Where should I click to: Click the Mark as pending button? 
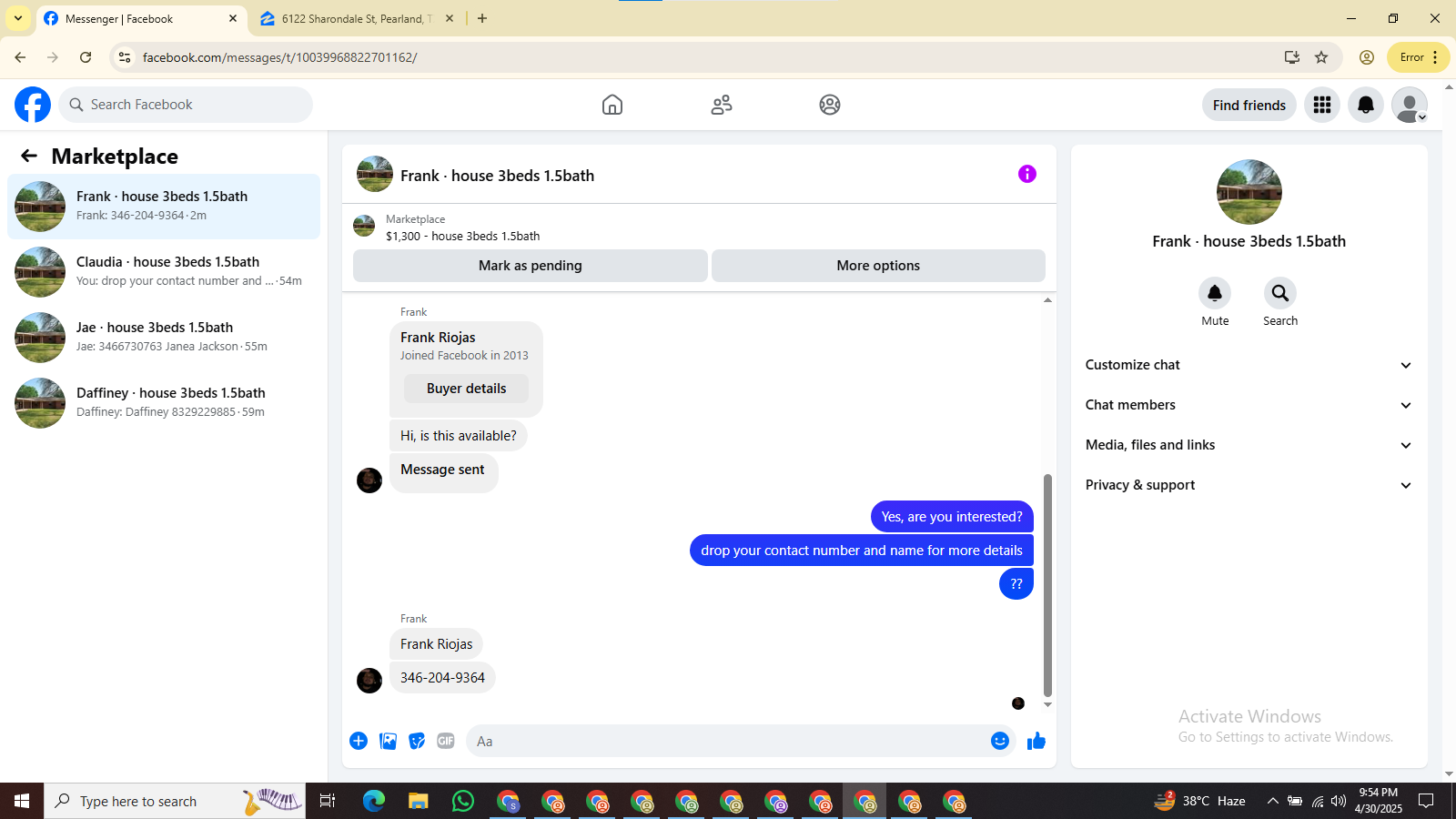click(531, 266)
